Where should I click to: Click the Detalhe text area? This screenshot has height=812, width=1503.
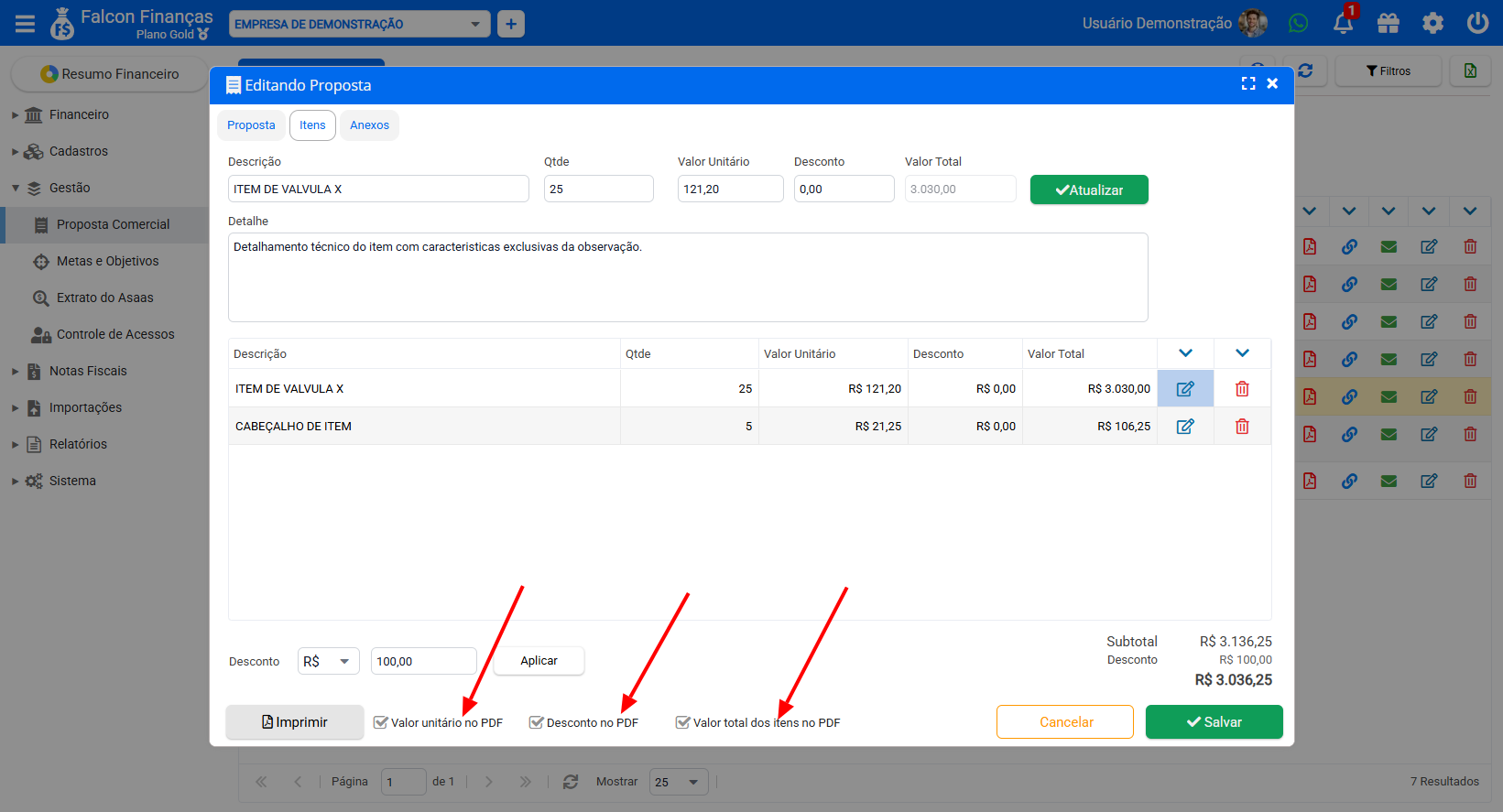pyautogui.click(x=688, y=277)
